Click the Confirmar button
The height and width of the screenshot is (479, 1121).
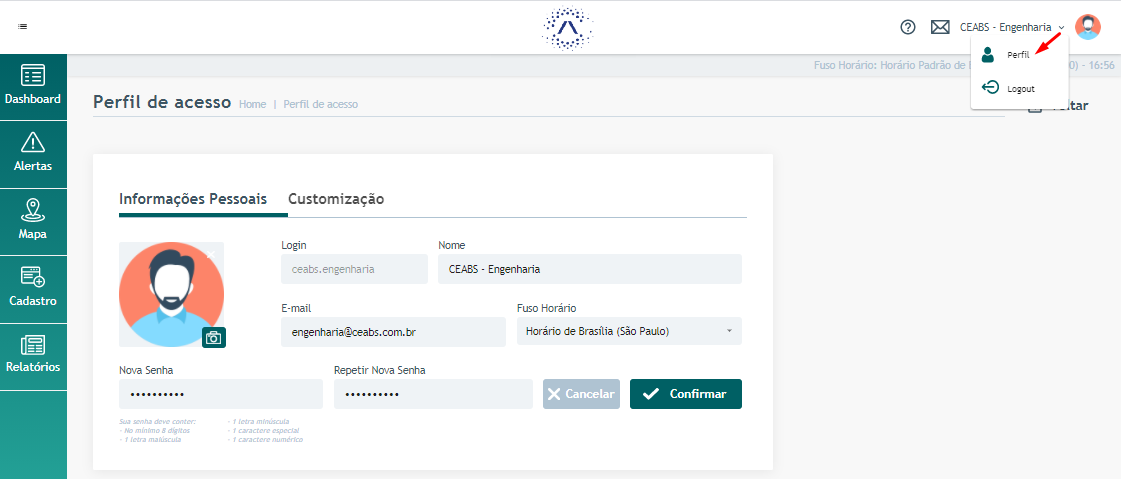tap(686, 394)
